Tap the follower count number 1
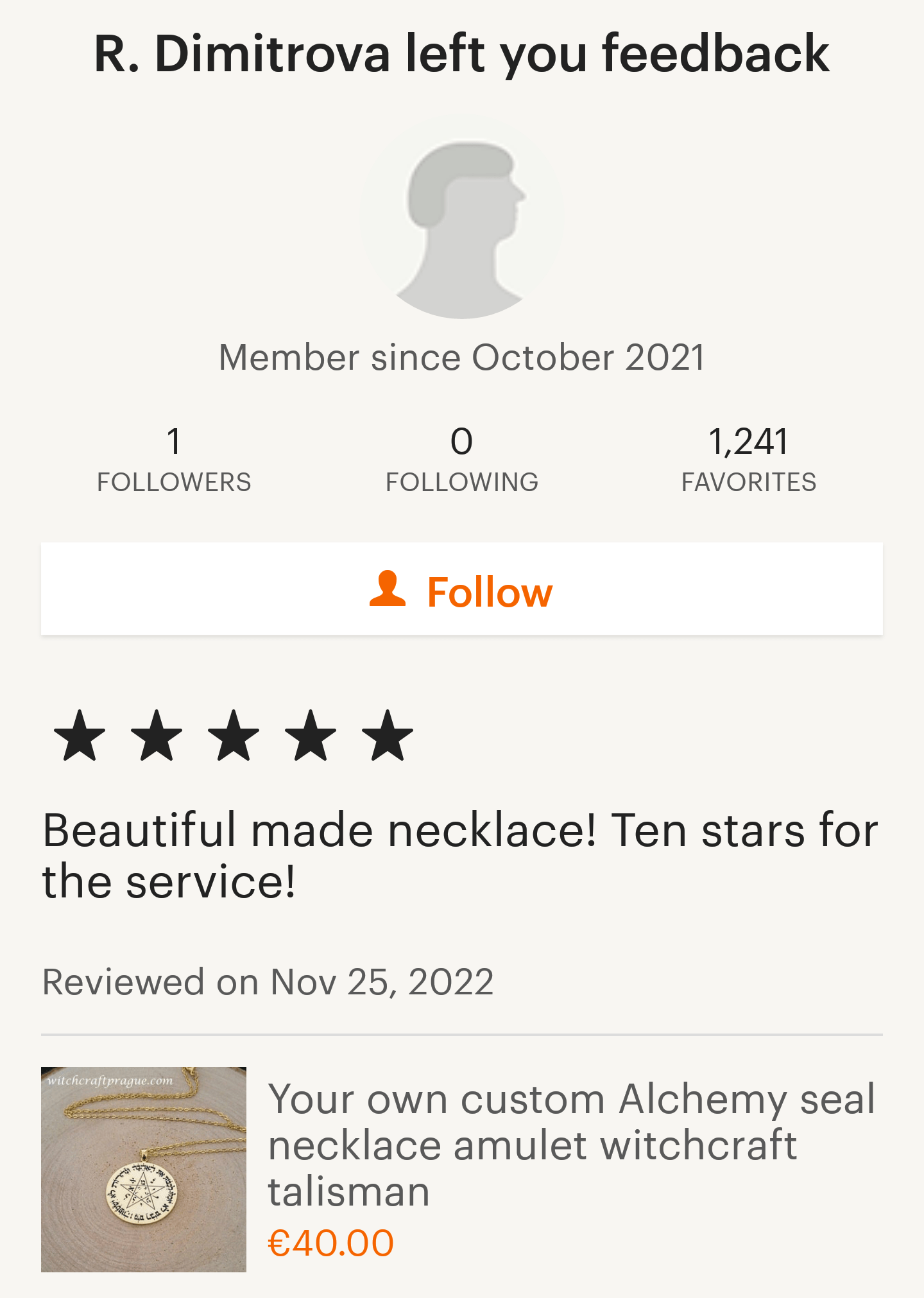This screenshot has width=924, height=1298. pyautogui.click(x=174, y=442)
